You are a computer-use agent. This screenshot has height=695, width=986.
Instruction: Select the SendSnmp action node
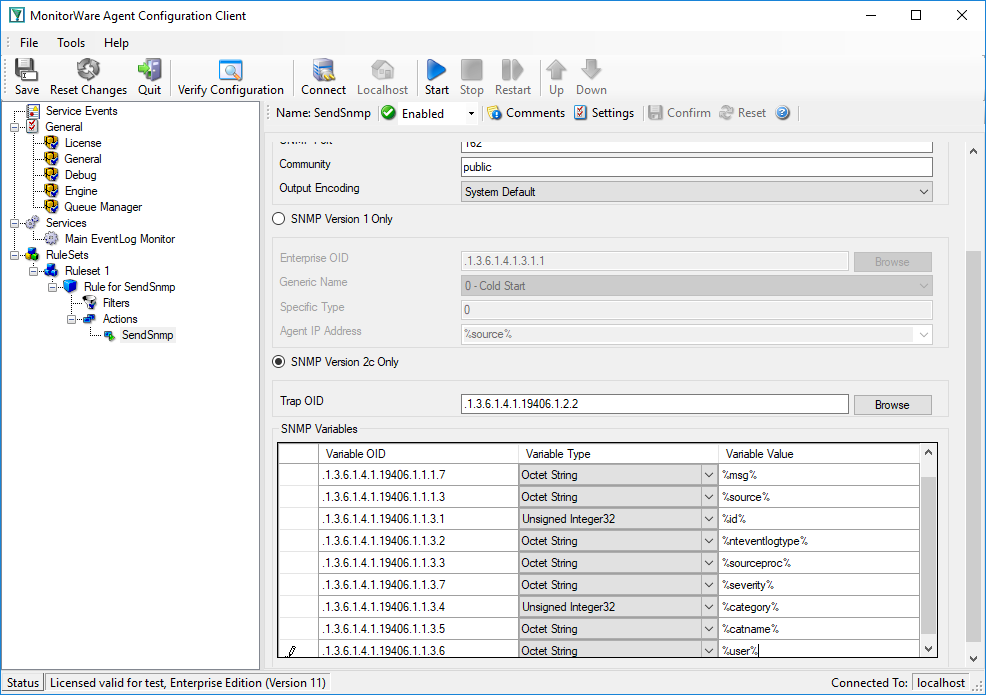pyautogui.click(x=147, y=335)
